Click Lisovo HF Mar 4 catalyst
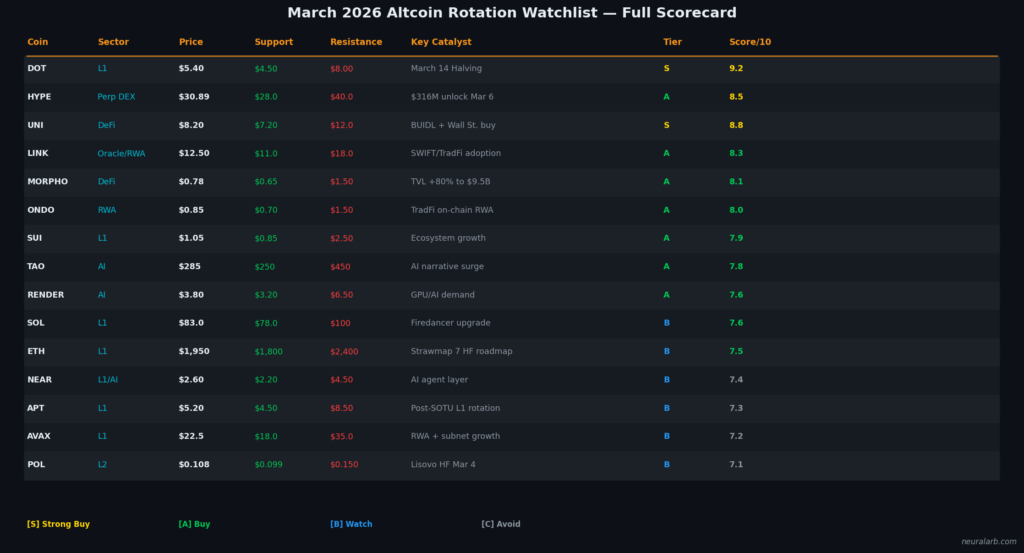The width and height of the screenshot is (1024, 553). [x=443, y=464]
